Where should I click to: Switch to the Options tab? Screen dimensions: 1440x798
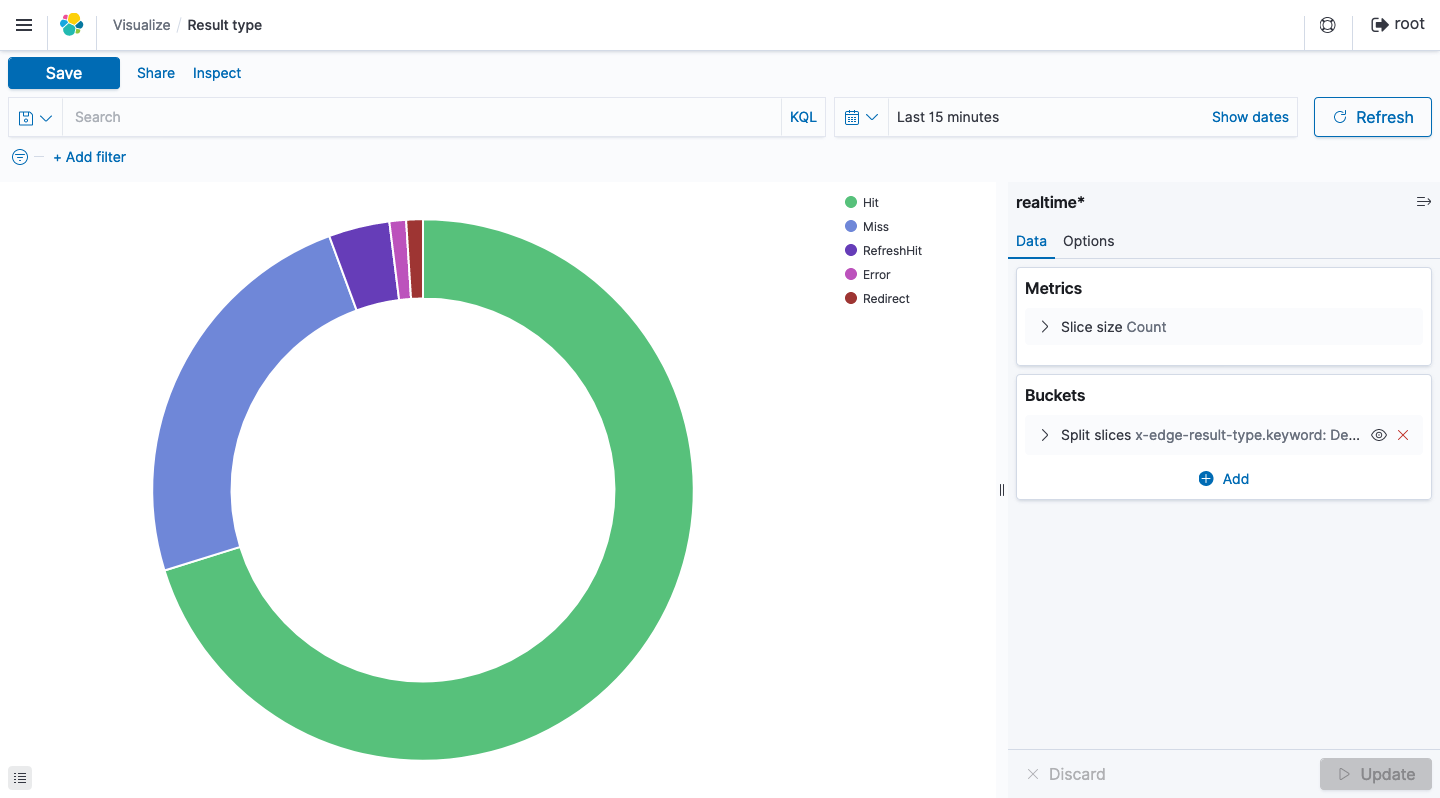[x=1088, y=241]
